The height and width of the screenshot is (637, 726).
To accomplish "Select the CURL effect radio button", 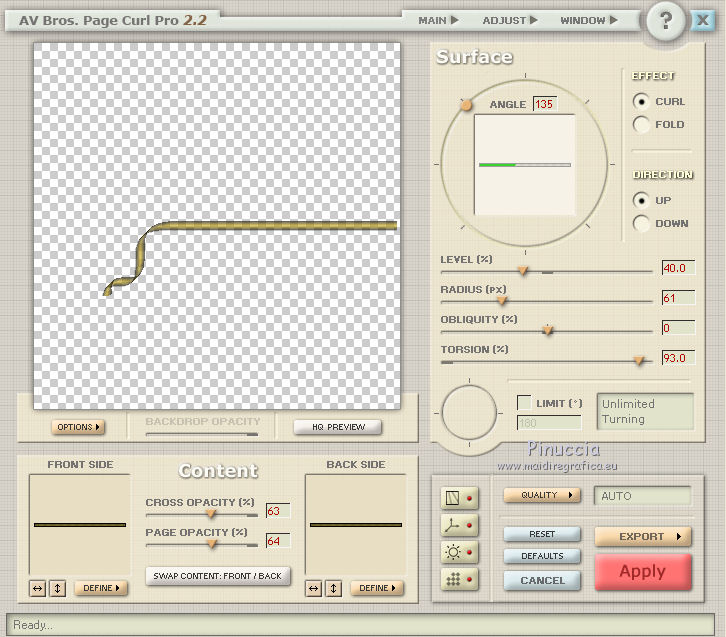I will click(641, 101).
